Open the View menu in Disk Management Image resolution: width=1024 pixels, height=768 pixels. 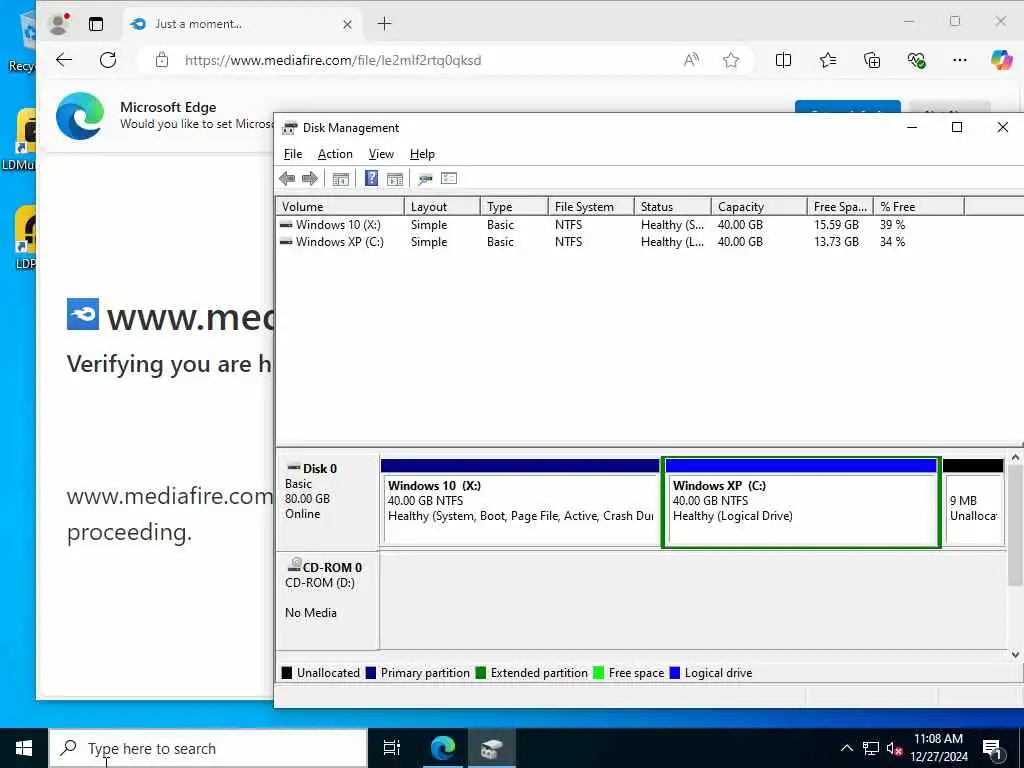[x=381, y=154]
